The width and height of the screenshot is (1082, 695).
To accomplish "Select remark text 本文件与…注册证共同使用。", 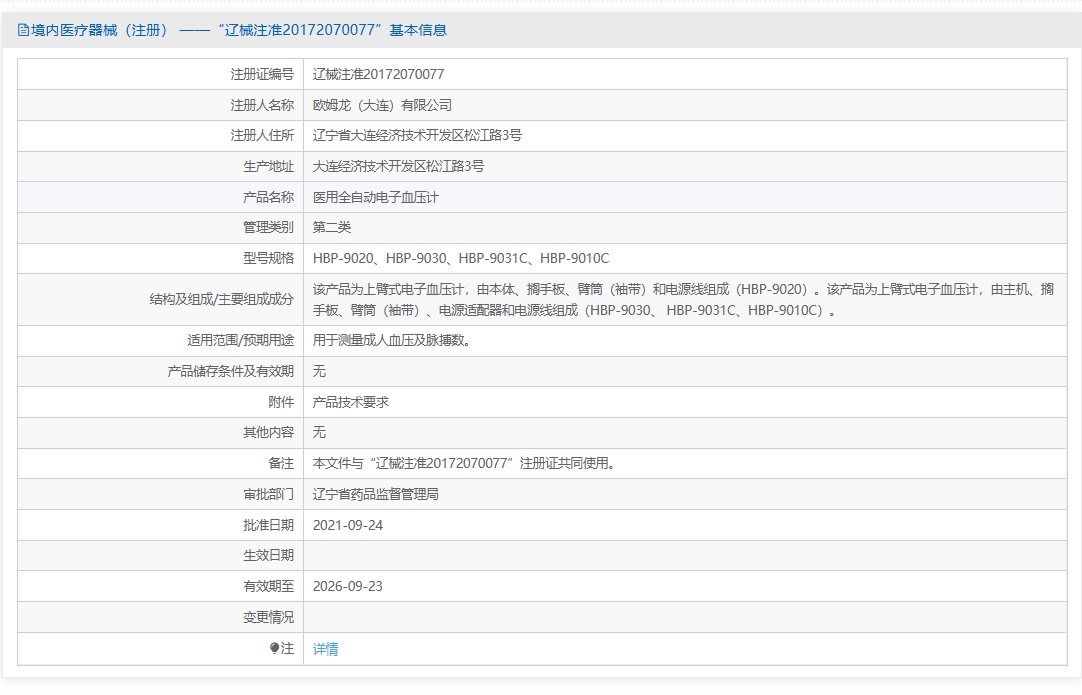I will tap(464, 463).
